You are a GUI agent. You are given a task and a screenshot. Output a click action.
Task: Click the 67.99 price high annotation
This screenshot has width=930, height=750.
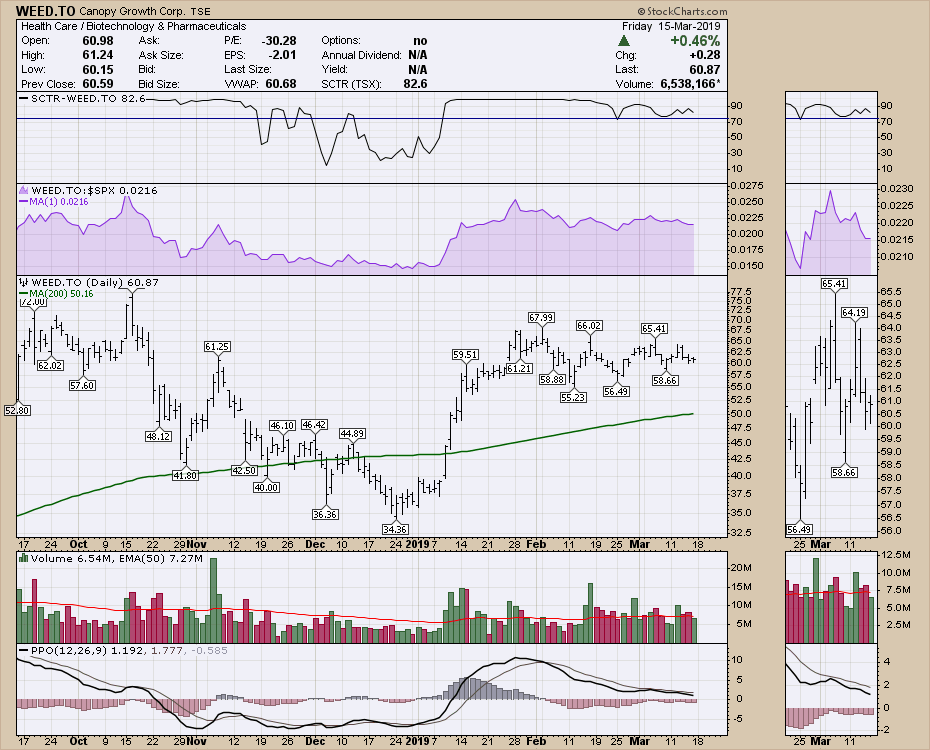tap(541, 318)
